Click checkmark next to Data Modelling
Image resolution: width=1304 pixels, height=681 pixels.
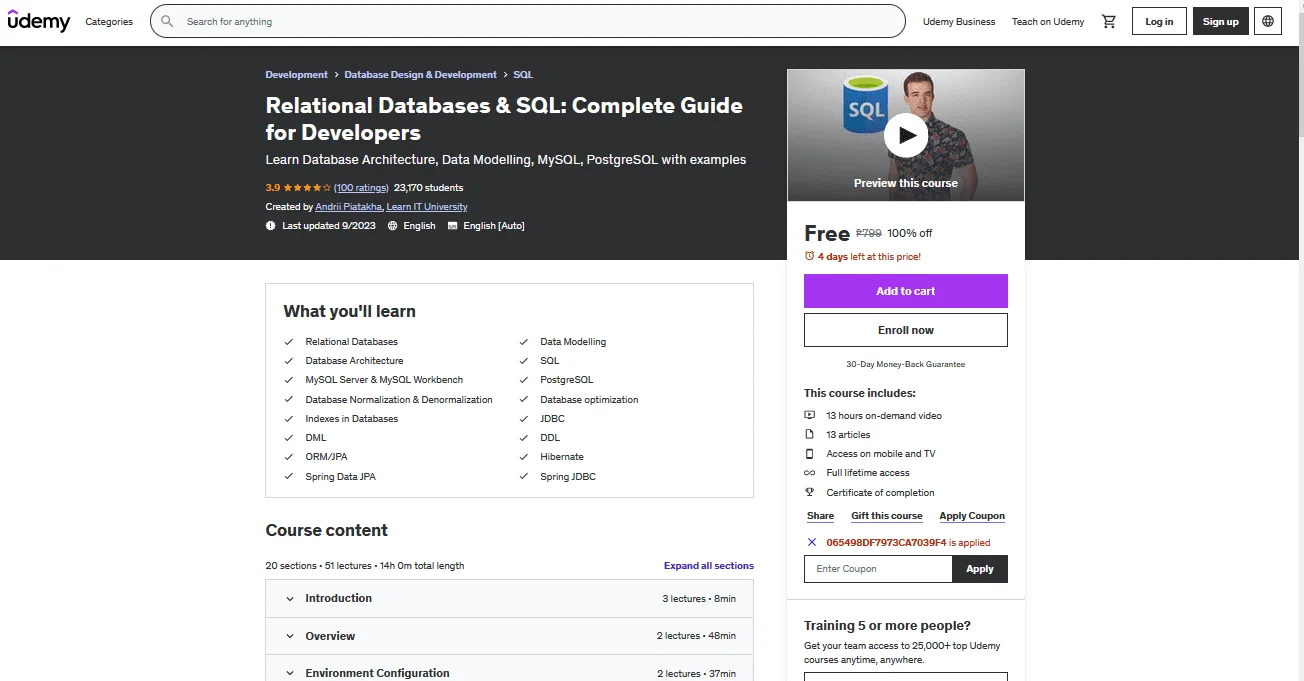[x=524, y=342]
